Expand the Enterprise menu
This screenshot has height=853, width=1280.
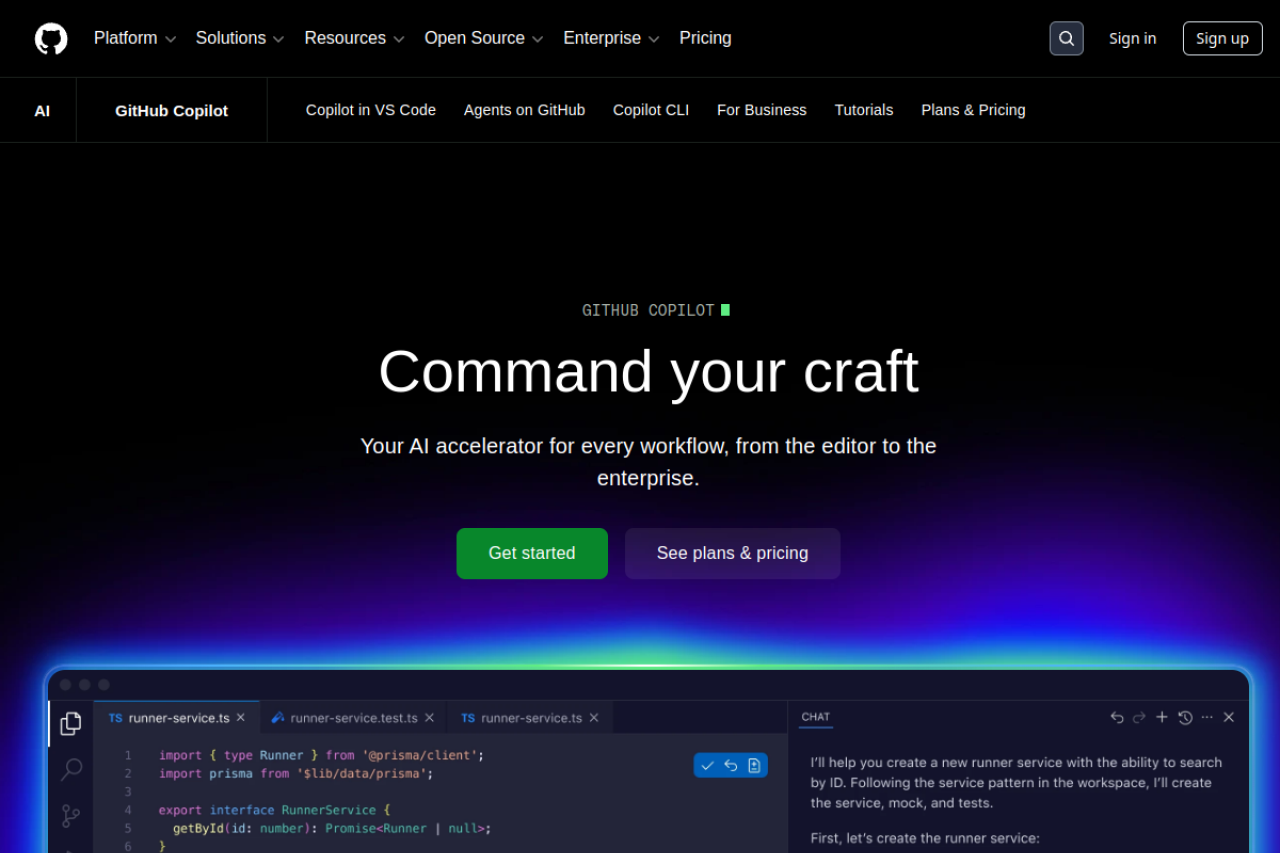click(611, 38)
